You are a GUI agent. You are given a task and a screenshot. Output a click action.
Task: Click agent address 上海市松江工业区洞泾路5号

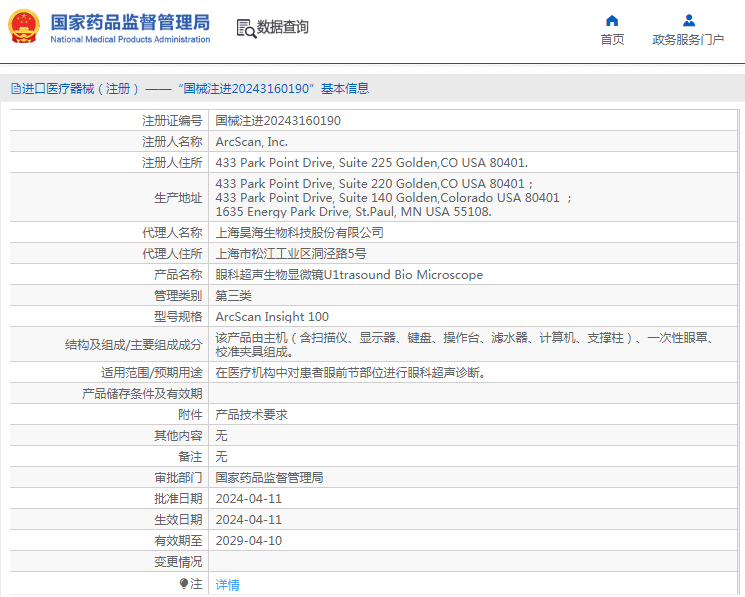[291, 254]
